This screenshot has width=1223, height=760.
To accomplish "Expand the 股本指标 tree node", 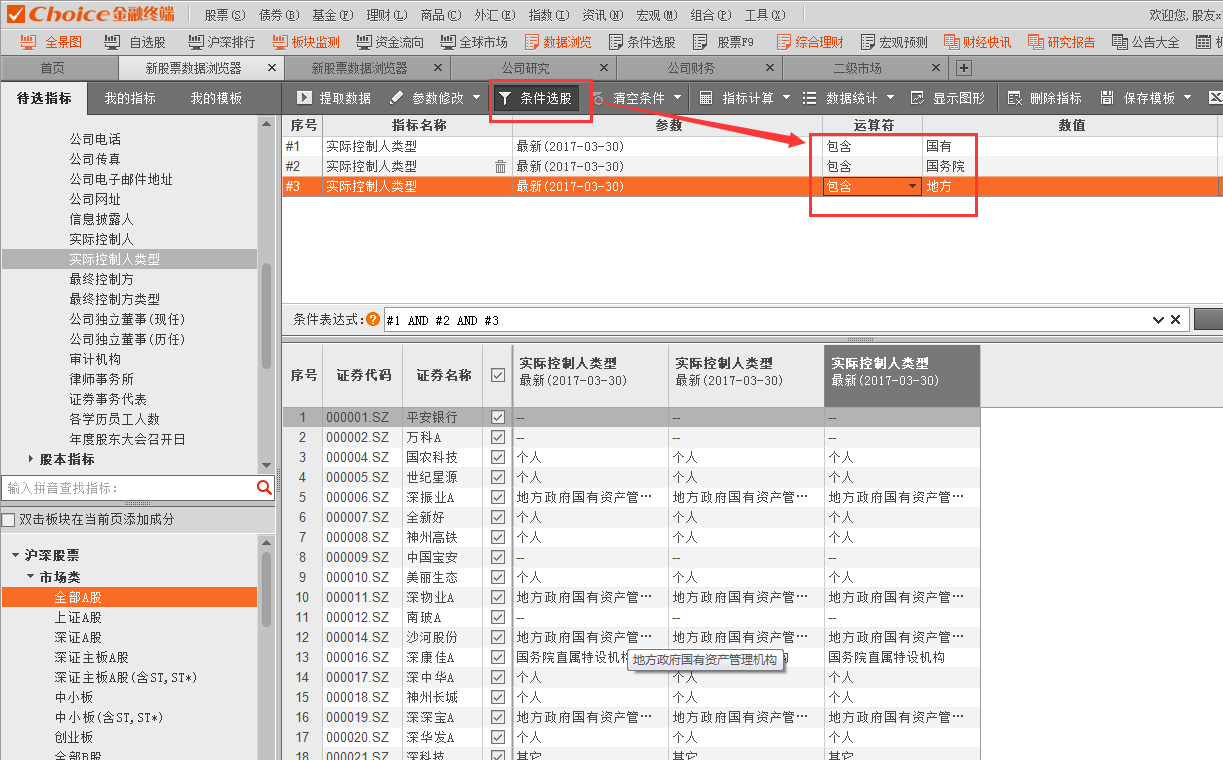I will pos(30,459).
